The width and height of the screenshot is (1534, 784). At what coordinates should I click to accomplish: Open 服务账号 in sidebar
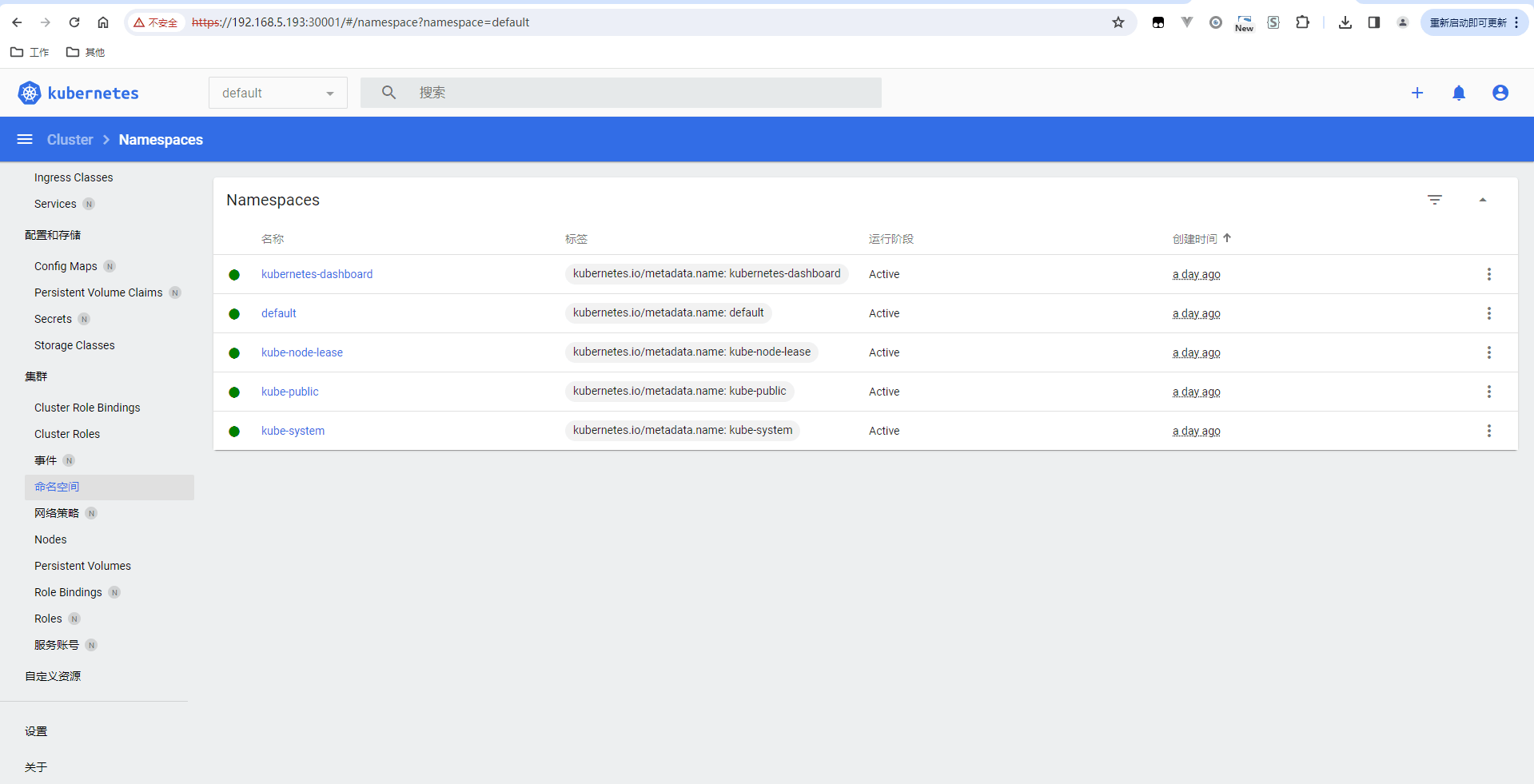click(x=57, y=645)
